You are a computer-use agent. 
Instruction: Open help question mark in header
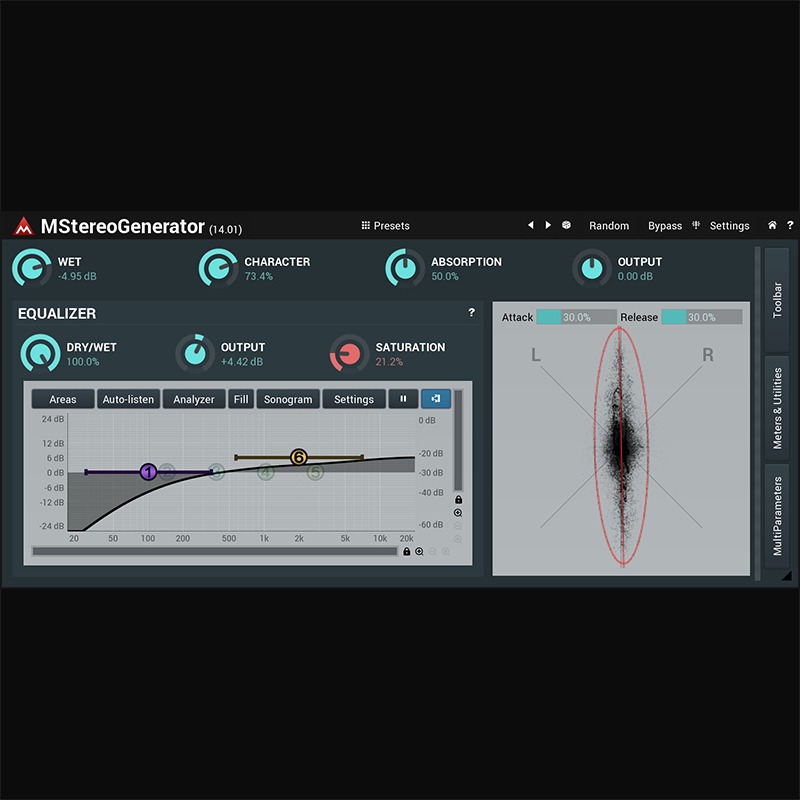coord(790,225)
